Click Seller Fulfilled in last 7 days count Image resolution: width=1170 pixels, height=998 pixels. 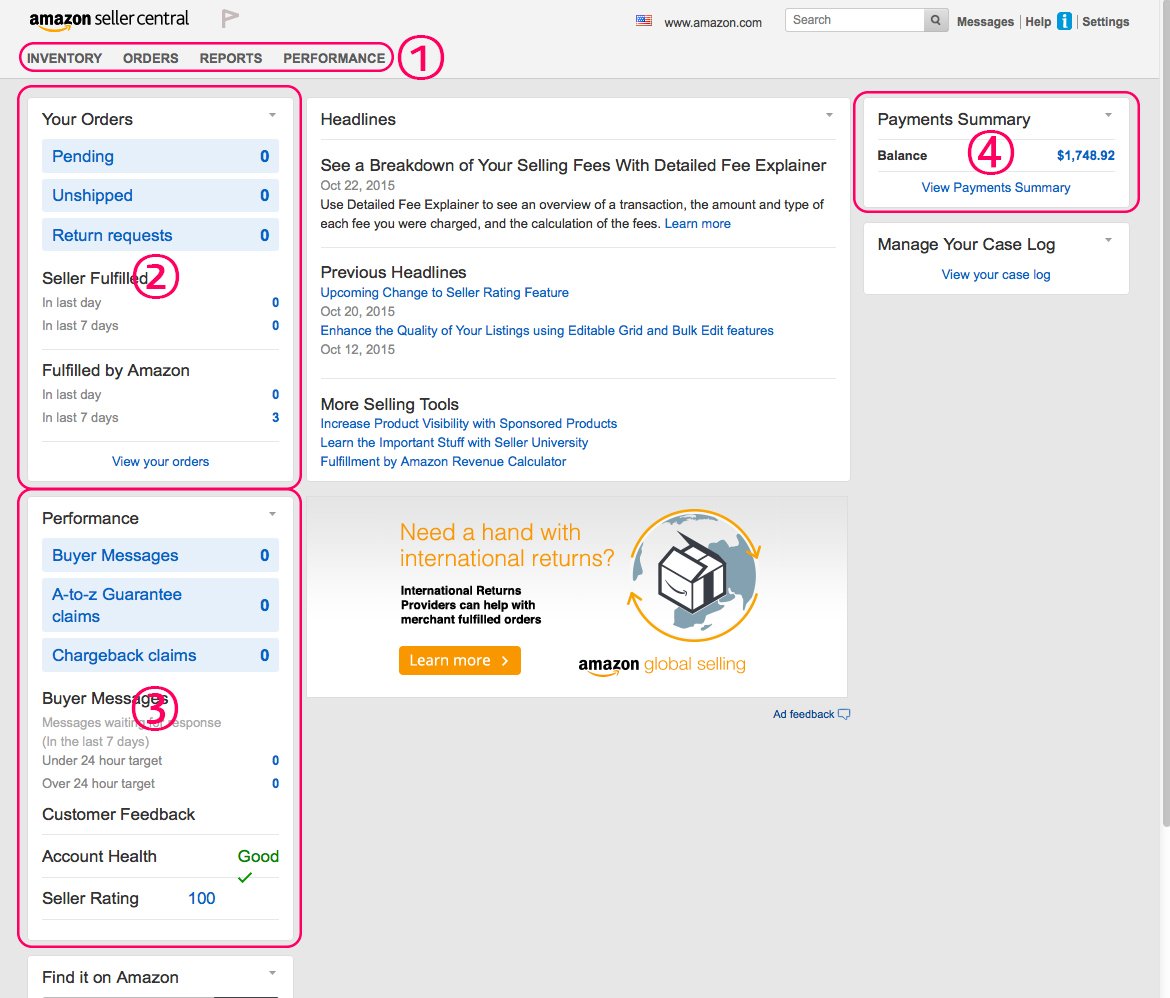point(275,325)
